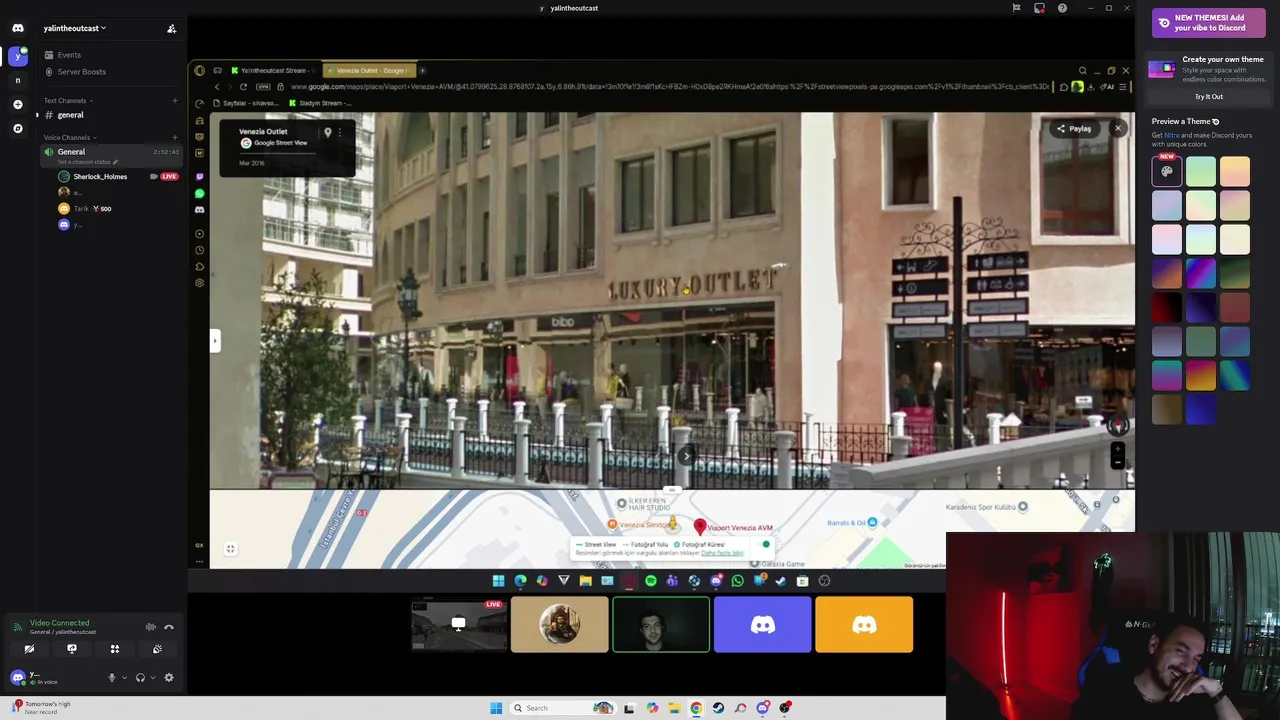Click Paylaş share button in Street View
This screenshot has height=720, width=1280.
(x=1074, y=128)
